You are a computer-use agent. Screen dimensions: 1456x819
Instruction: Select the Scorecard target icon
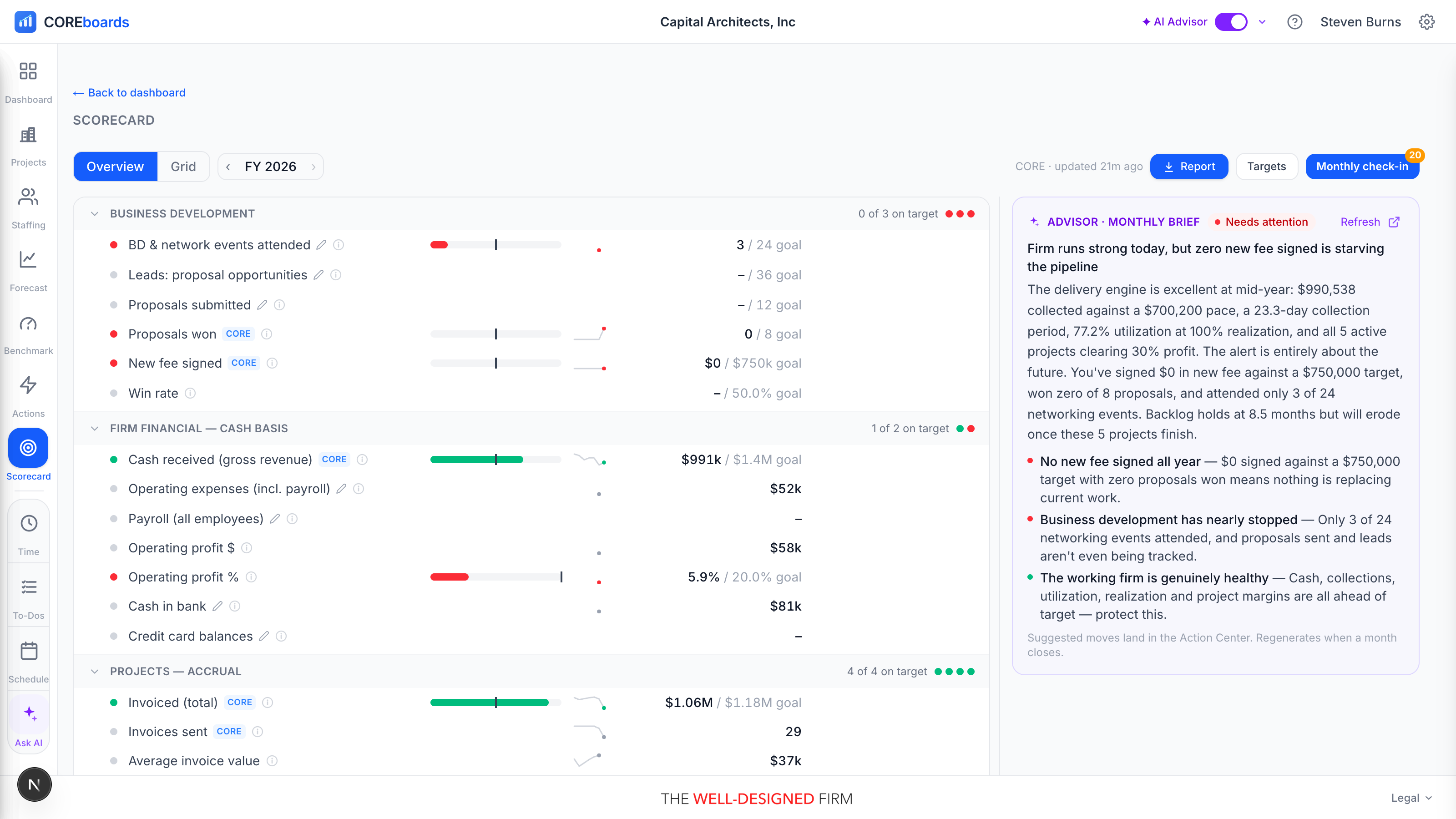pos(28,448)
